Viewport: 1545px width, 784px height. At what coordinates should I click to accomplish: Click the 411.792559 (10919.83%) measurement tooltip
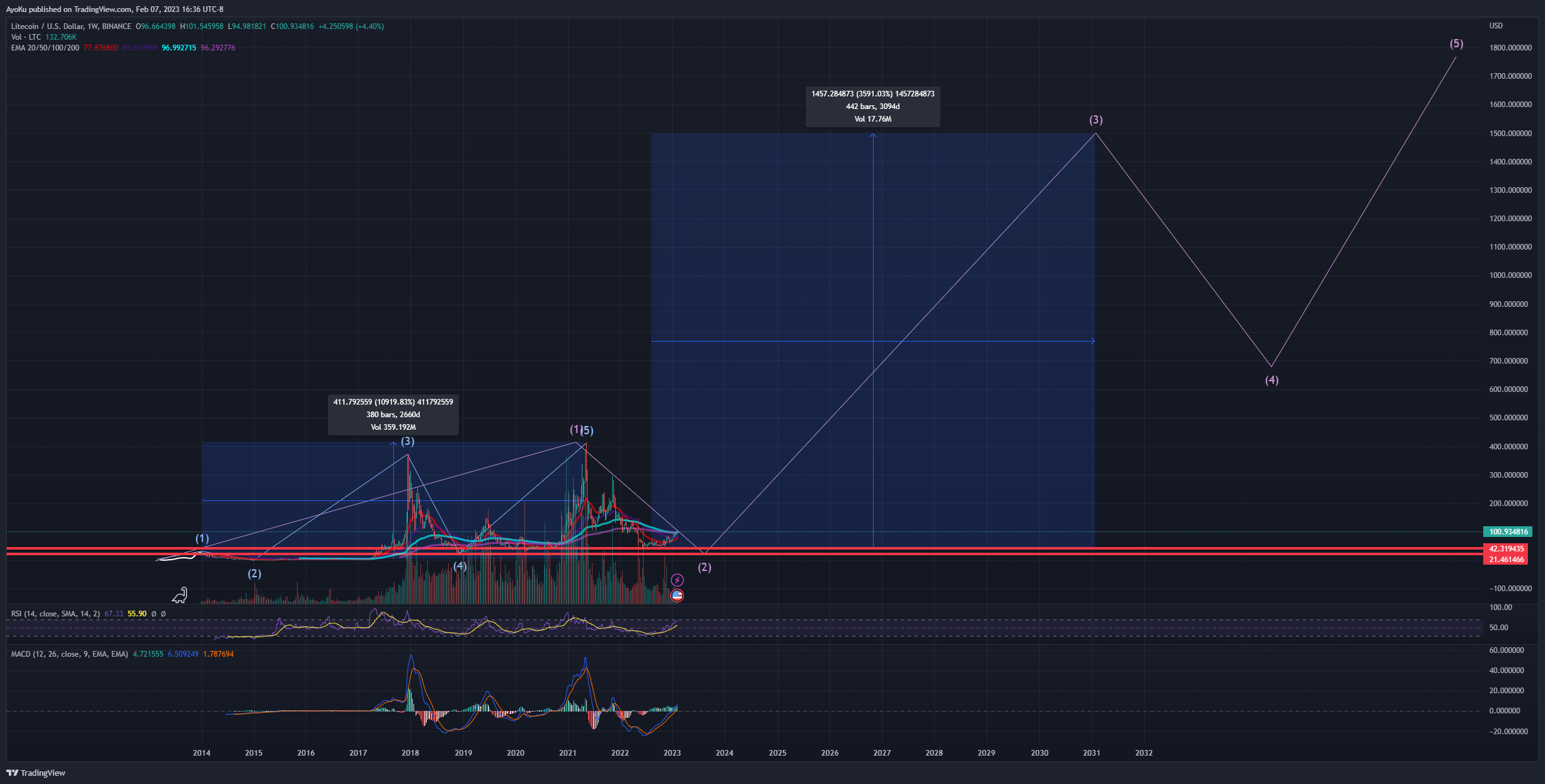(x=393, y=402)
